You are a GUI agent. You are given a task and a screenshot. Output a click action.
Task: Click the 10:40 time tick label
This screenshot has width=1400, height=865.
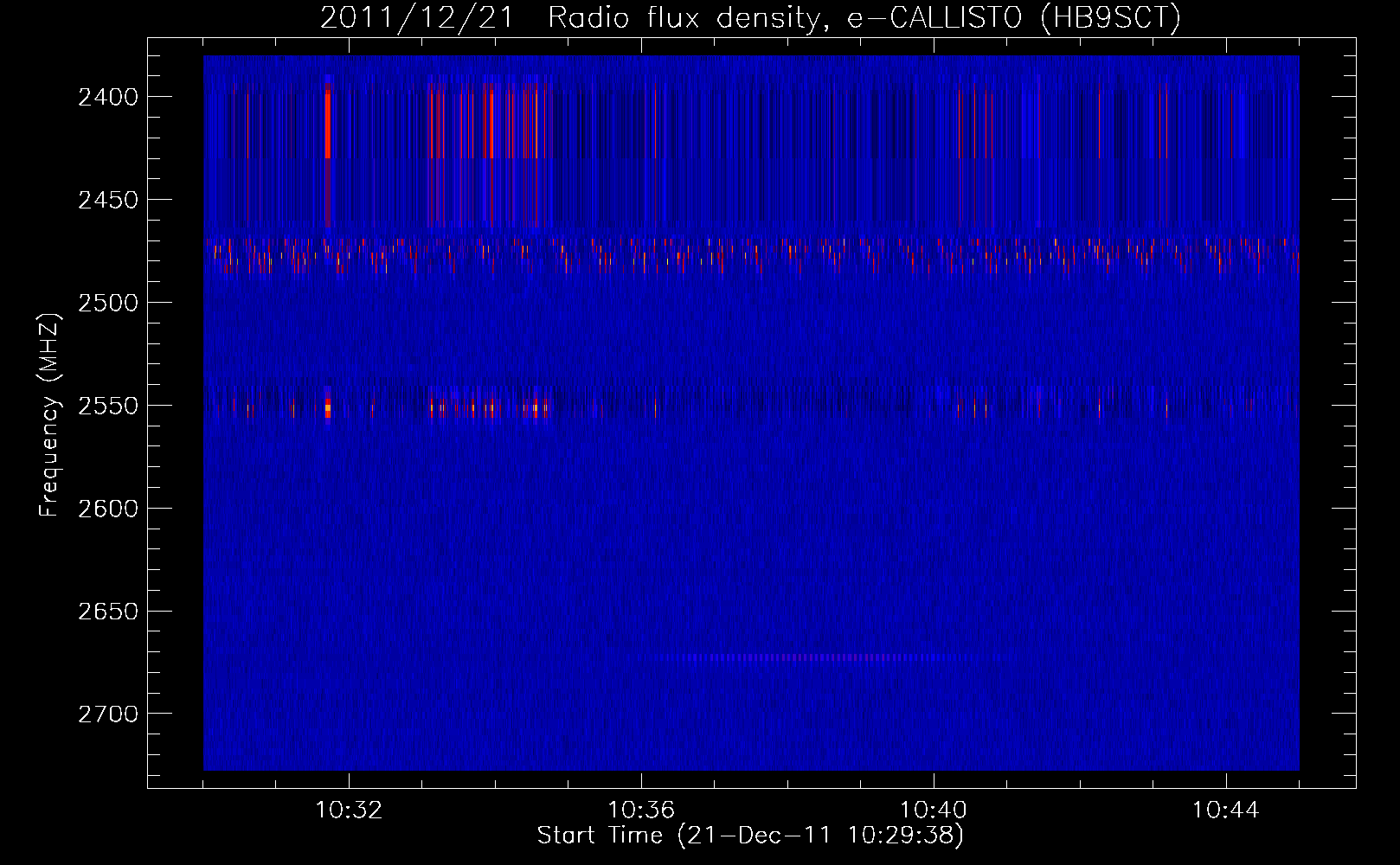[934, 811]
